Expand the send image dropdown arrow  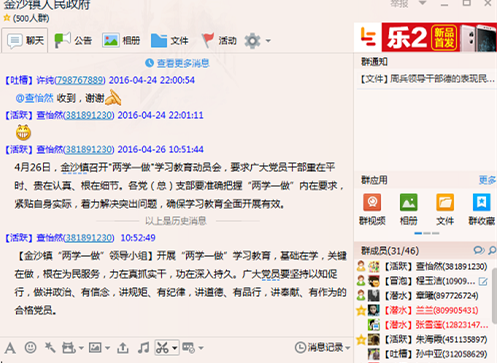point(107,348)
